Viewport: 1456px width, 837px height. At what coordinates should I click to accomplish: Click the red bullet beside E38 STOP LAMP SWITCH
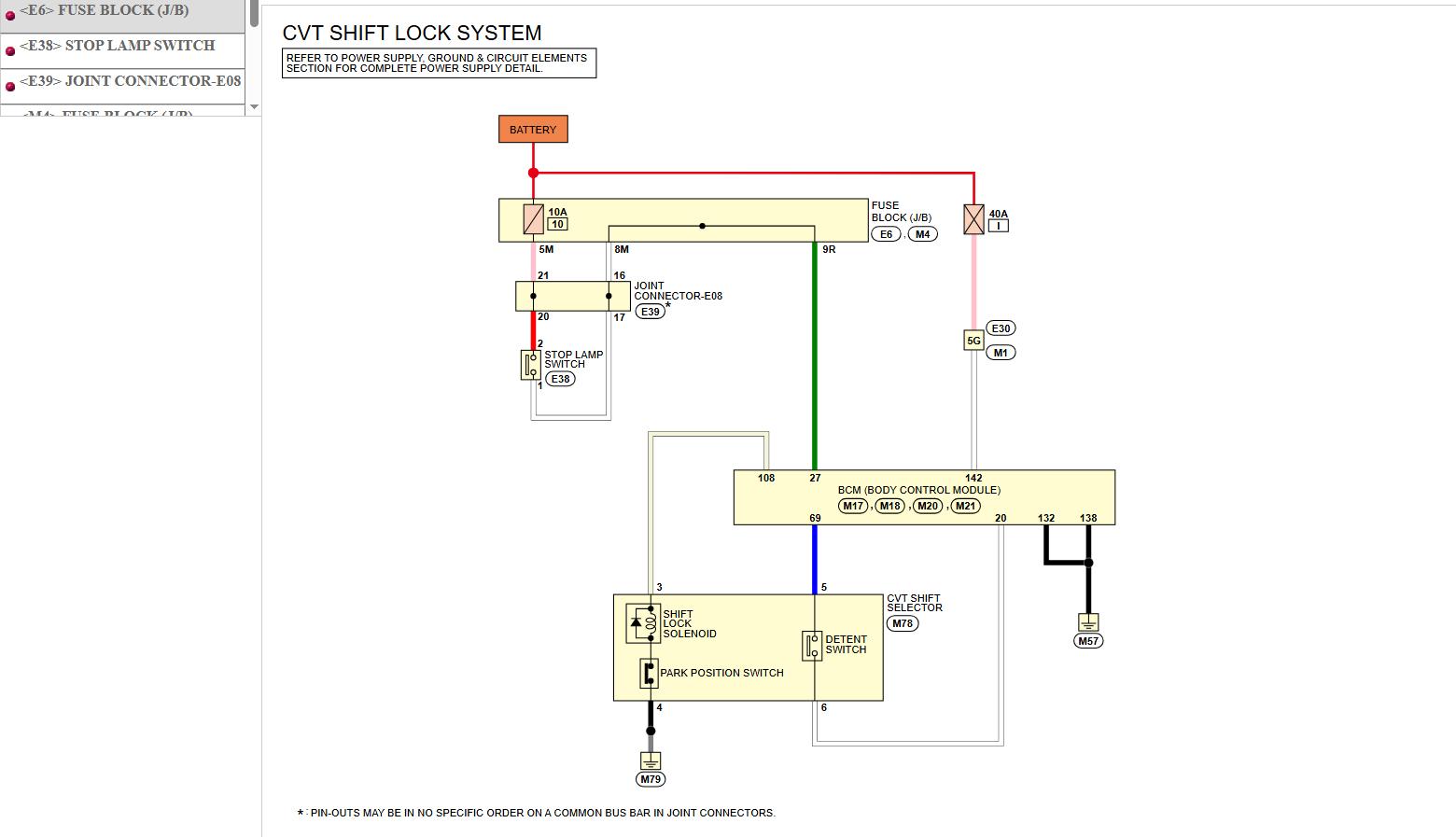click(x=10, y=51)
